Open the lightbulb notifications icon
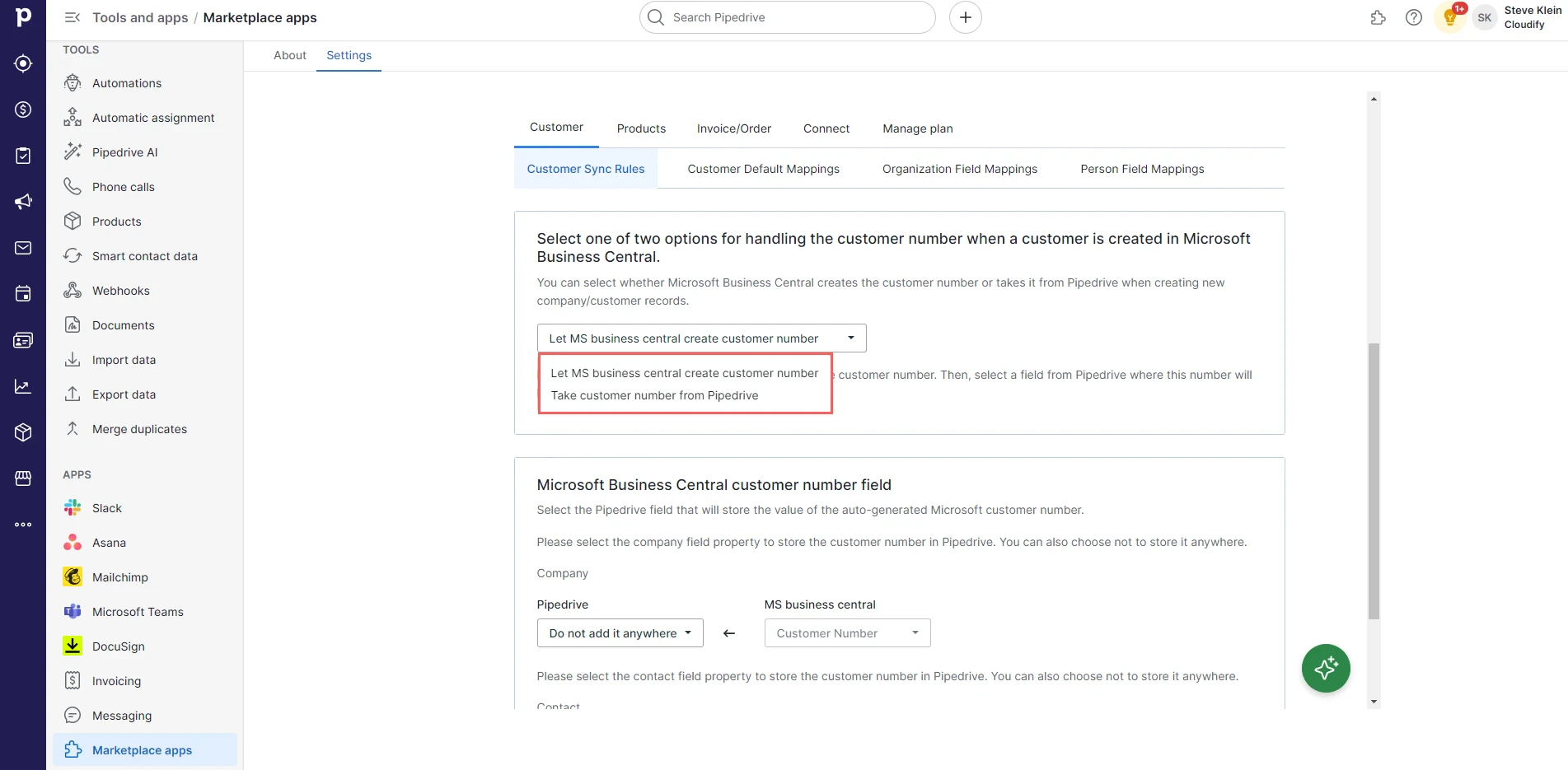The height and width of the screenshot is (770, 1568). [1450, 17]
